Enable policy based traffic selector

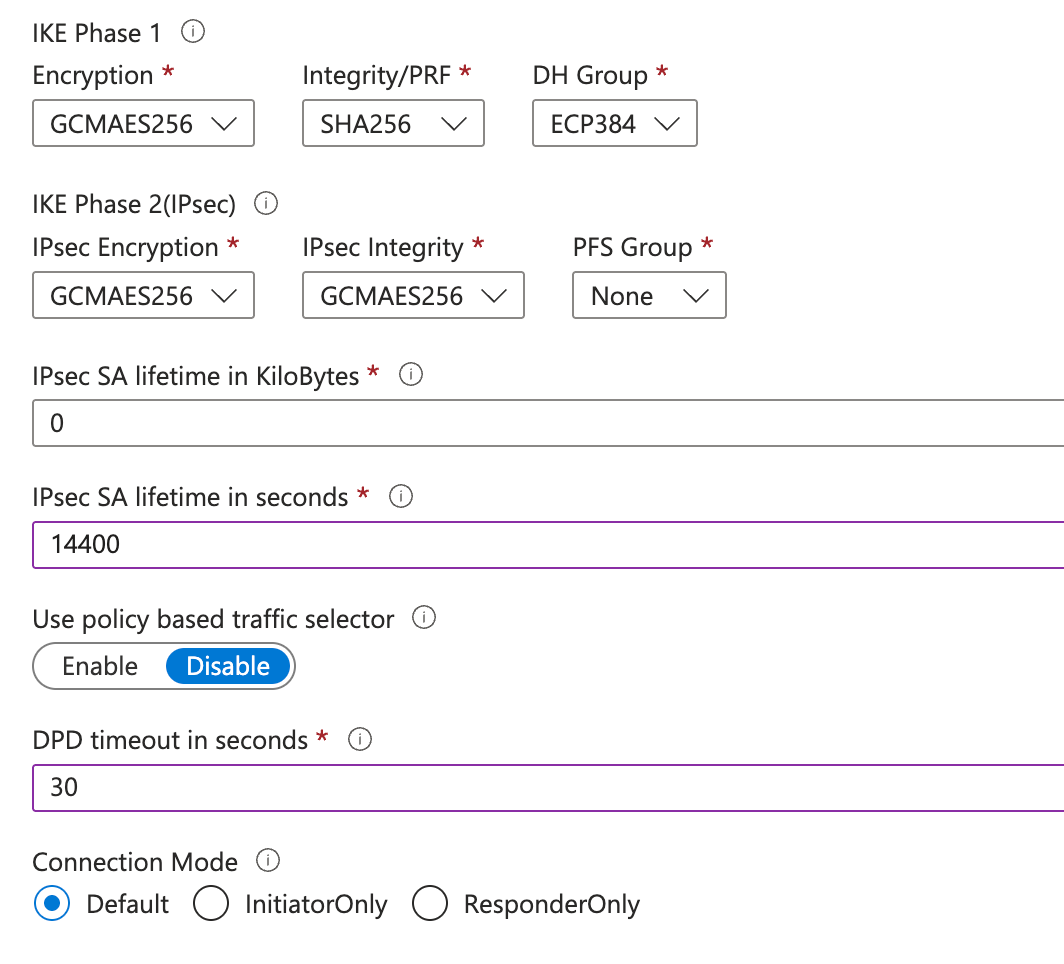100,666
